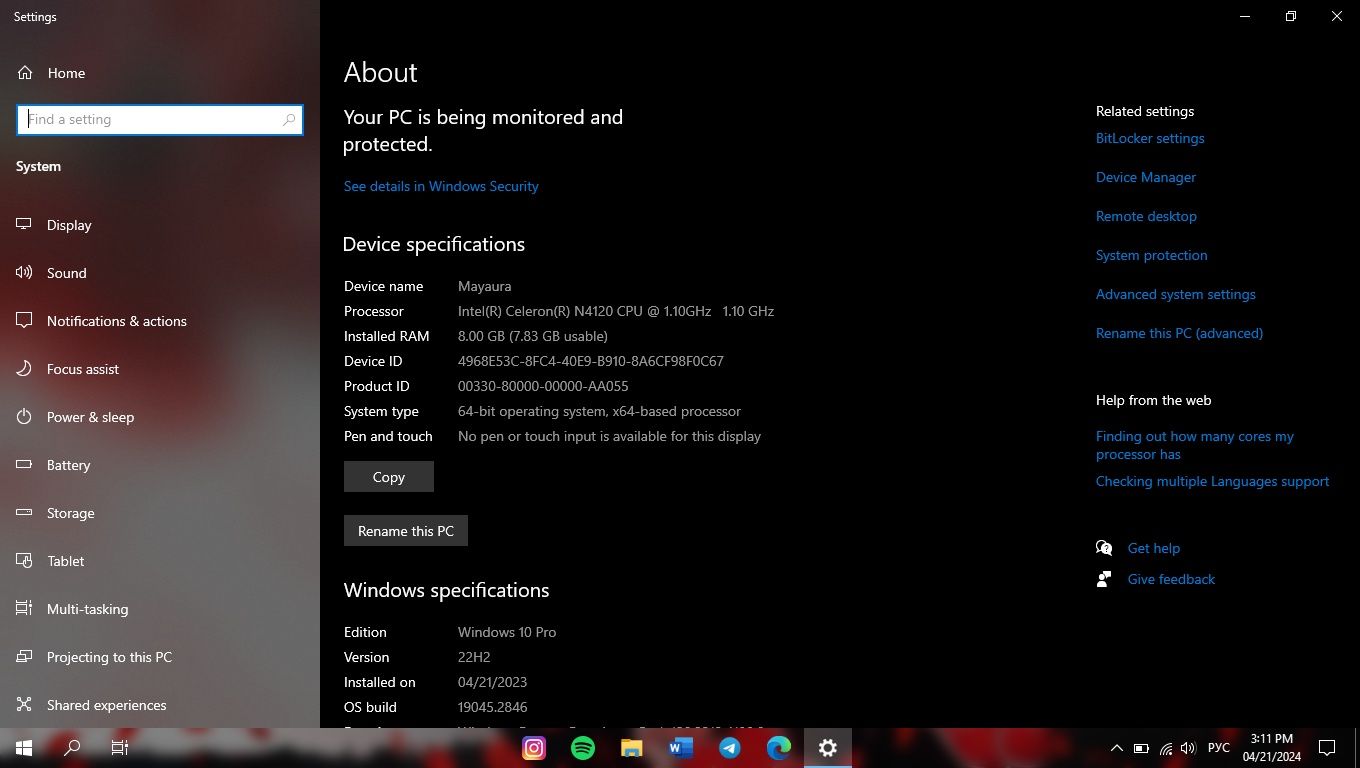Open the notification center

coord(1327,748)
